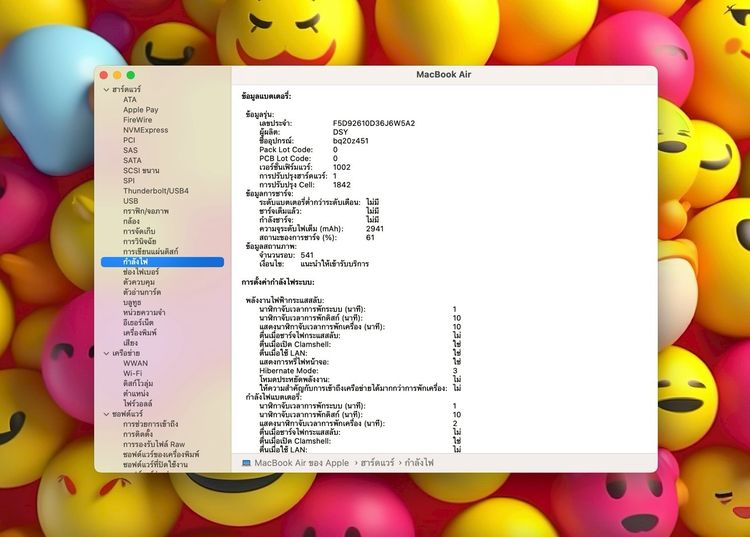Click กำลังไฟ in the bottom path bar

coord(419,463)
